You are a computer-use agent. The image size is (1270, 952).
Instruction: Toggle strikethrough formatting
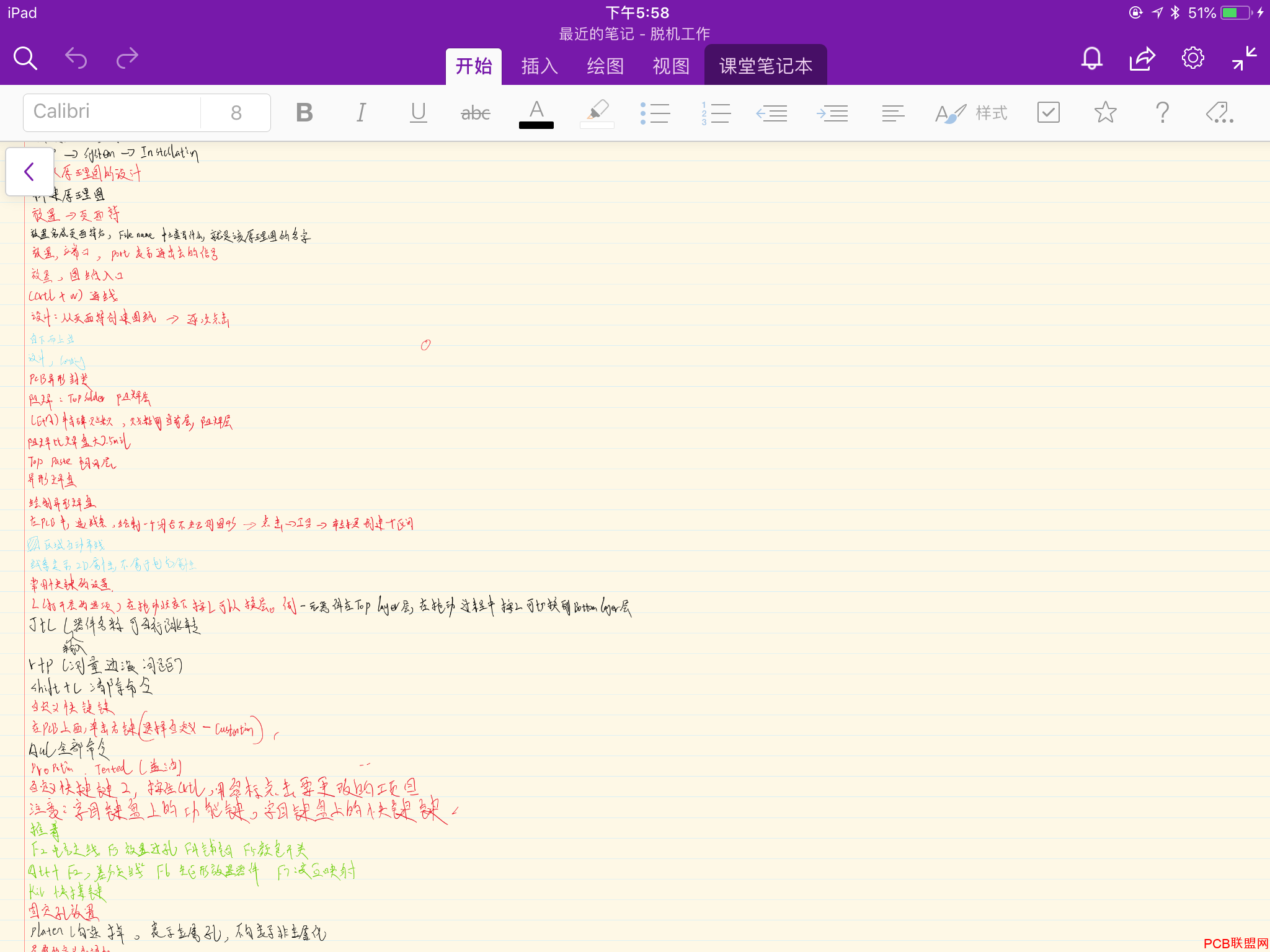(476, 113)
